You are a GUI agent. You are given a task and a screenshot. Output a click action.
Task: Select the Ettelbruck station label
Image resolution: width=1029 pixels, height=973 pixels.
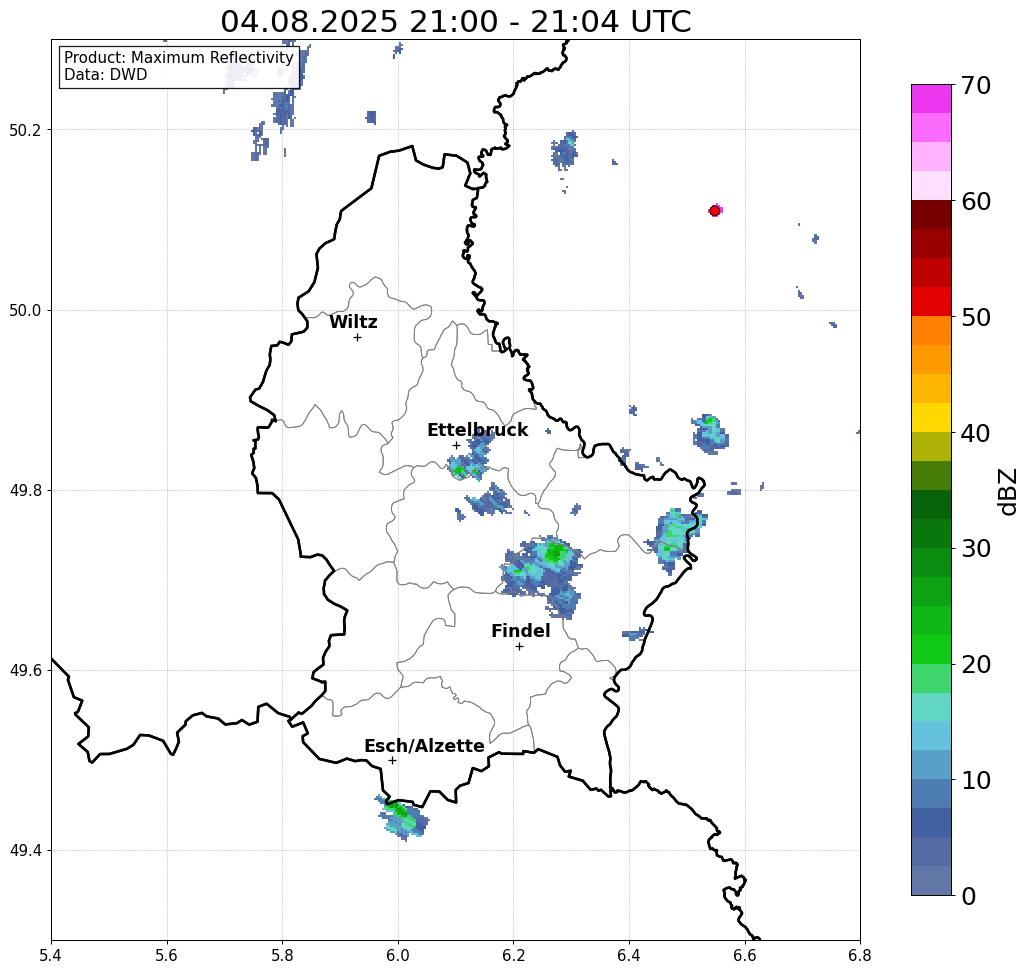click(477, 430)
